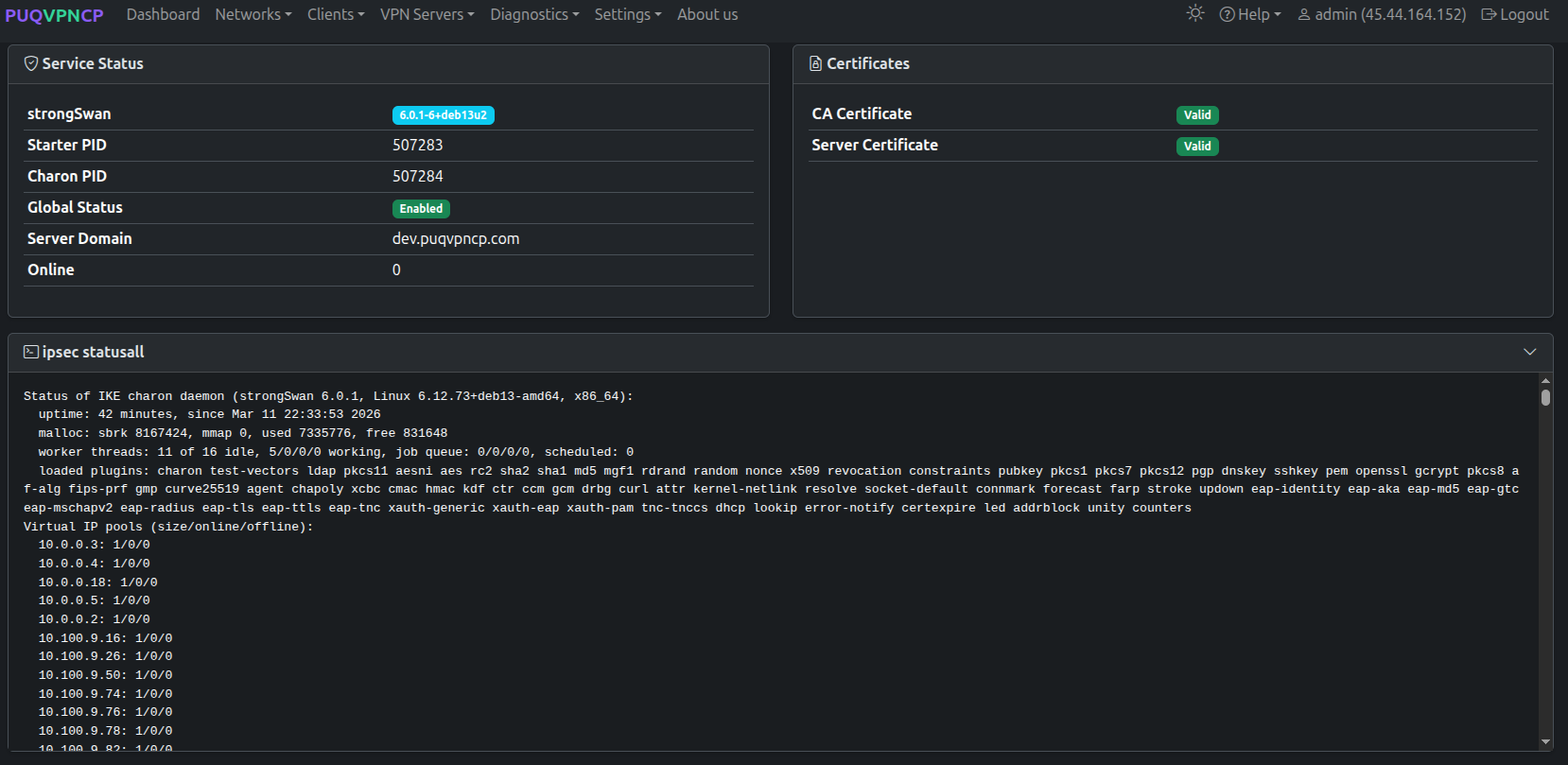Click the Certificates panel title
The height and width of the screenshot is (765, 1568).
pyautogui.click(x=868, y=63)
